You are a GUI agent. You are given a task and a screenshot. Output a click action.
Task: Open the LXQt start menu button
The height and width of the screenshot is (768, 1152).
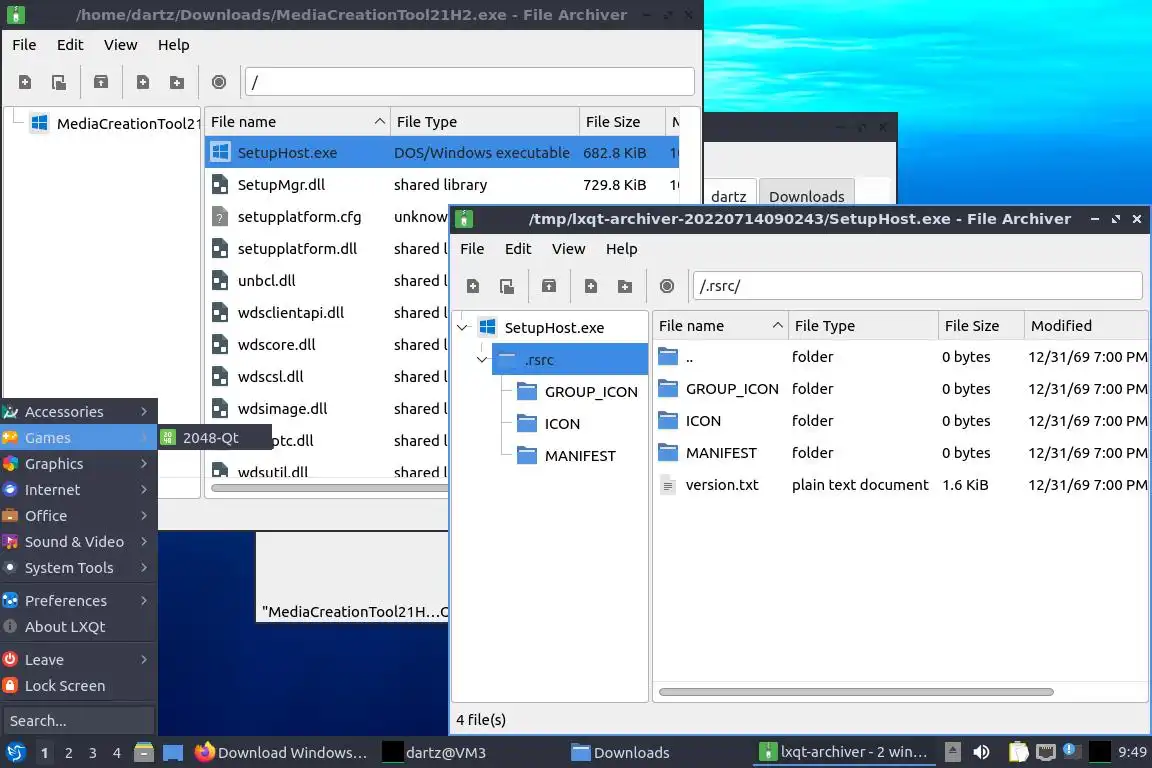pos(15,752)
